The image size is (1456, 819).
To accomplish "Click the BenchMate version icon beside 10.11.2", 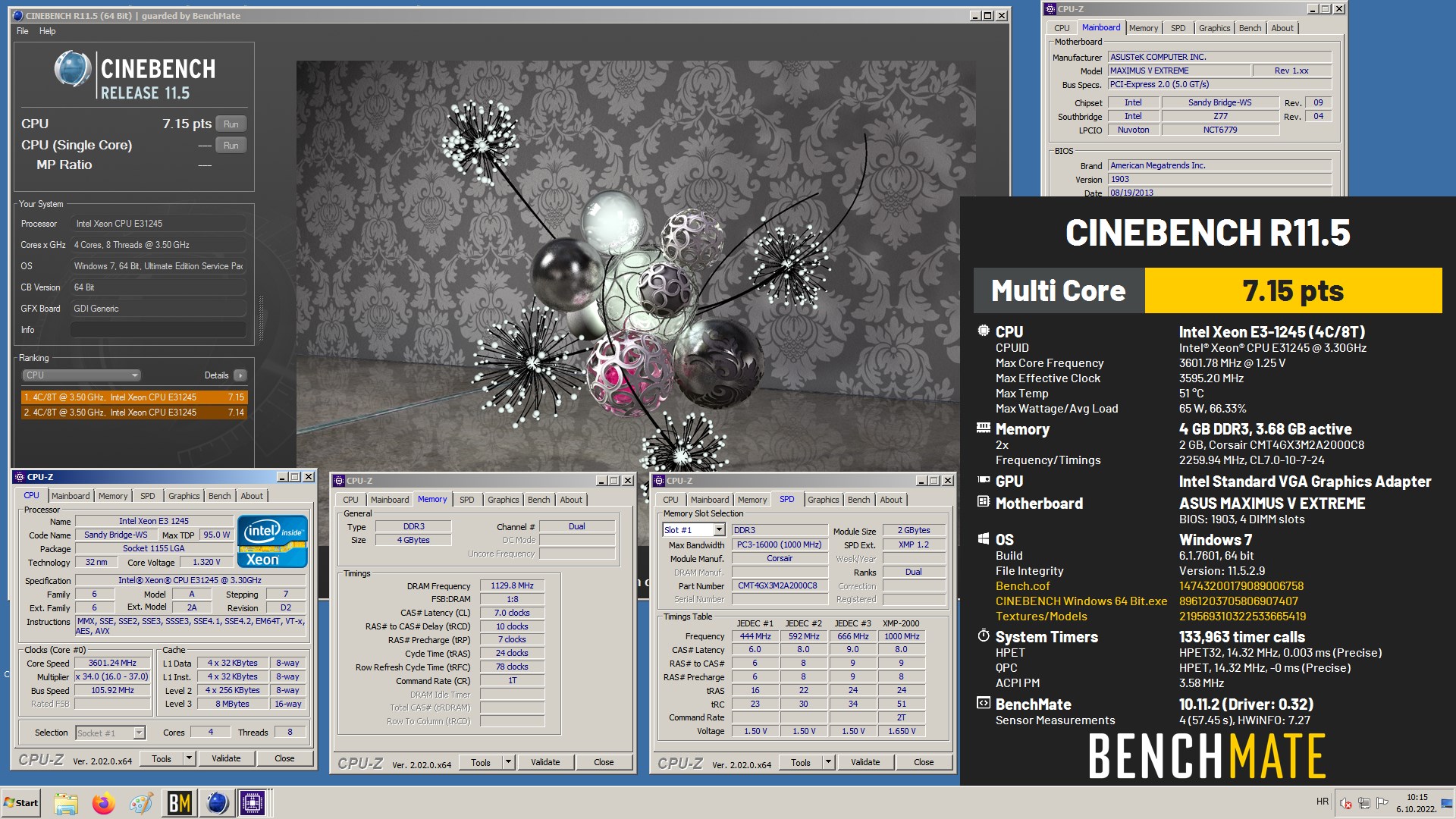I will pos(984,703).
